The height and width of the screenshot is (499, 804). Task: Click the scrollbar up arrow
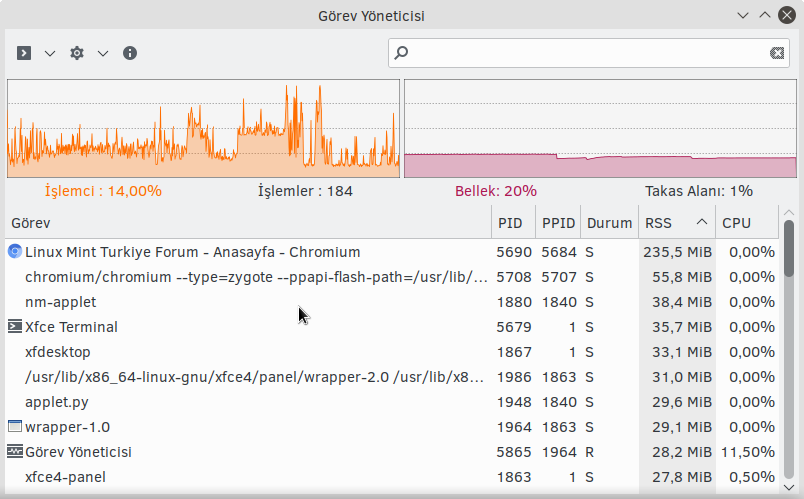point(789,212)
